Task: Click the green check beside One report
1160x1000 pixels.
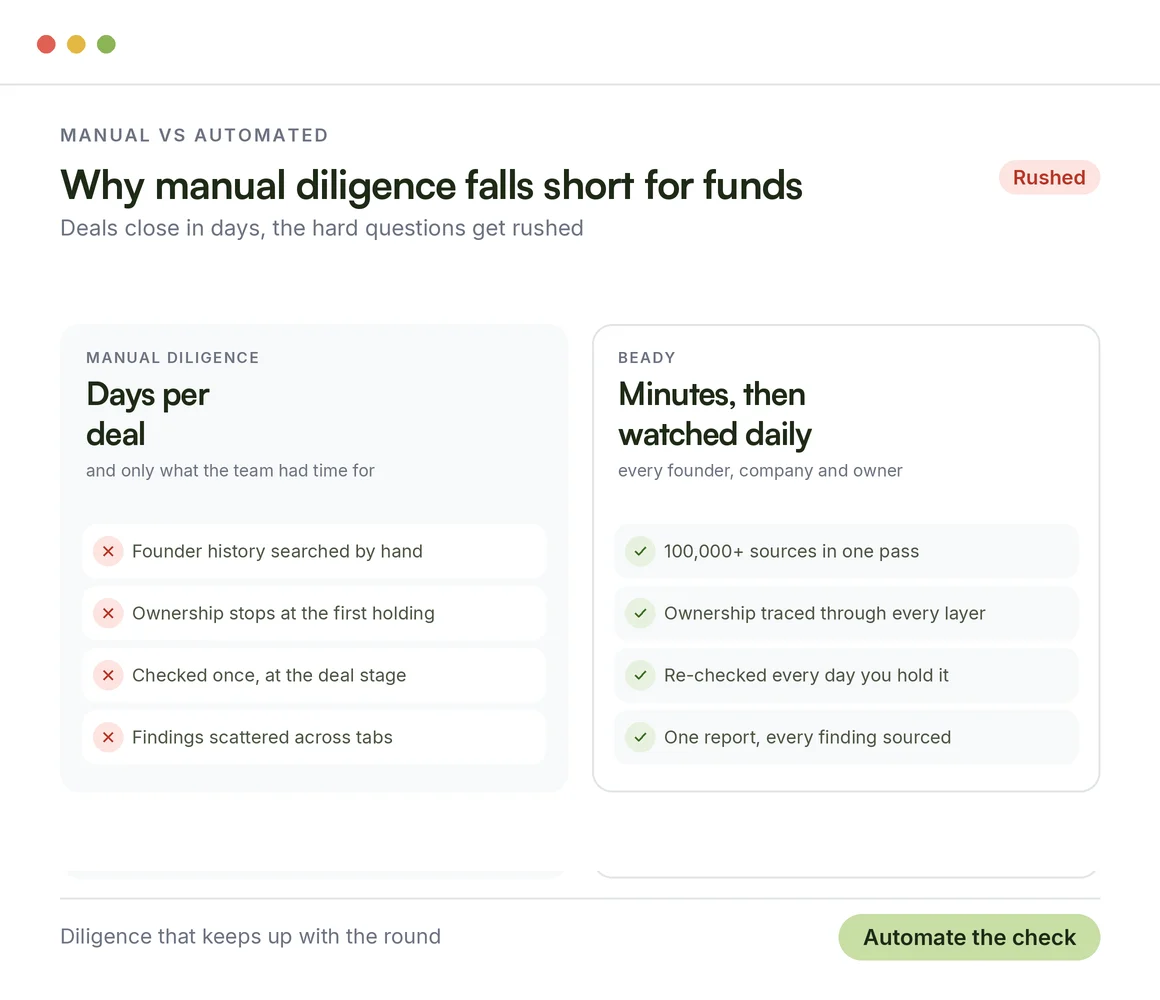Action: (640, 737)
